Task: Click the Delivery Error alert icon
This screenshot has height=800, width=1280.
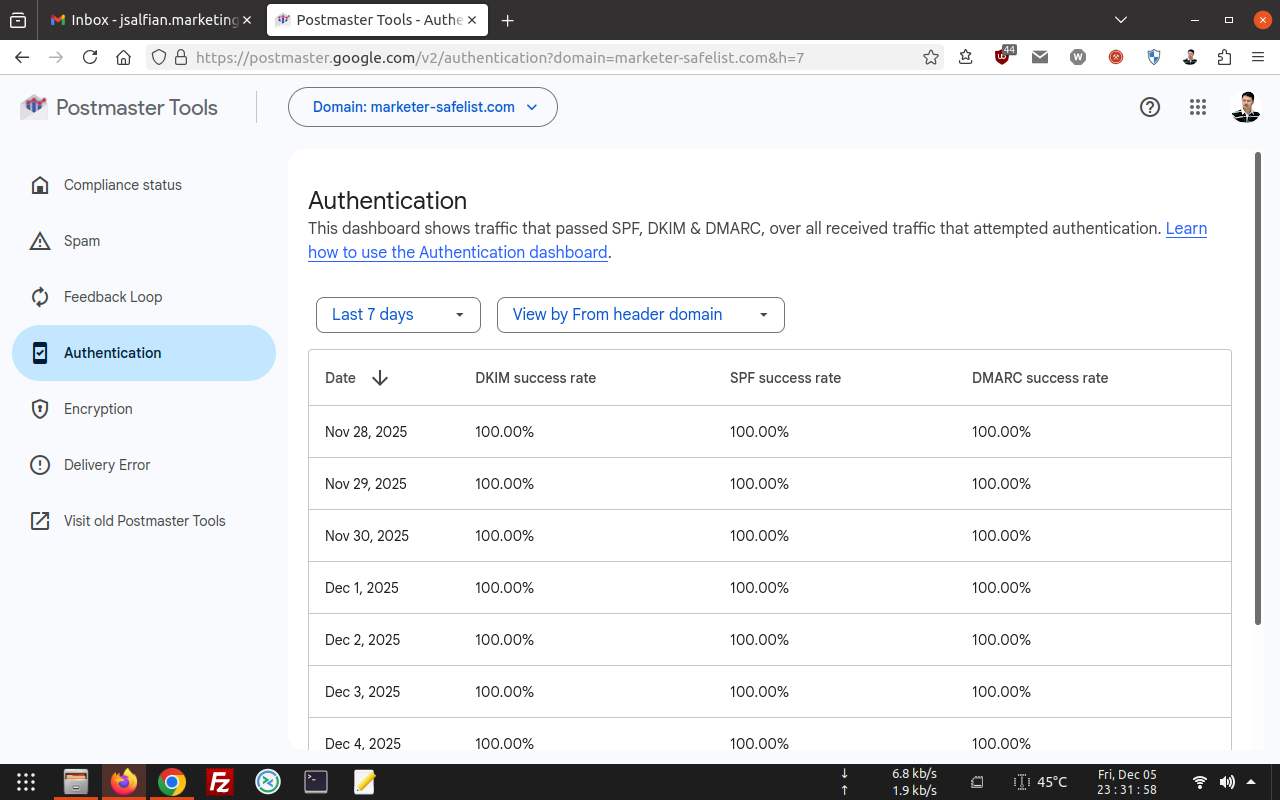Action: tap(40, 465)
